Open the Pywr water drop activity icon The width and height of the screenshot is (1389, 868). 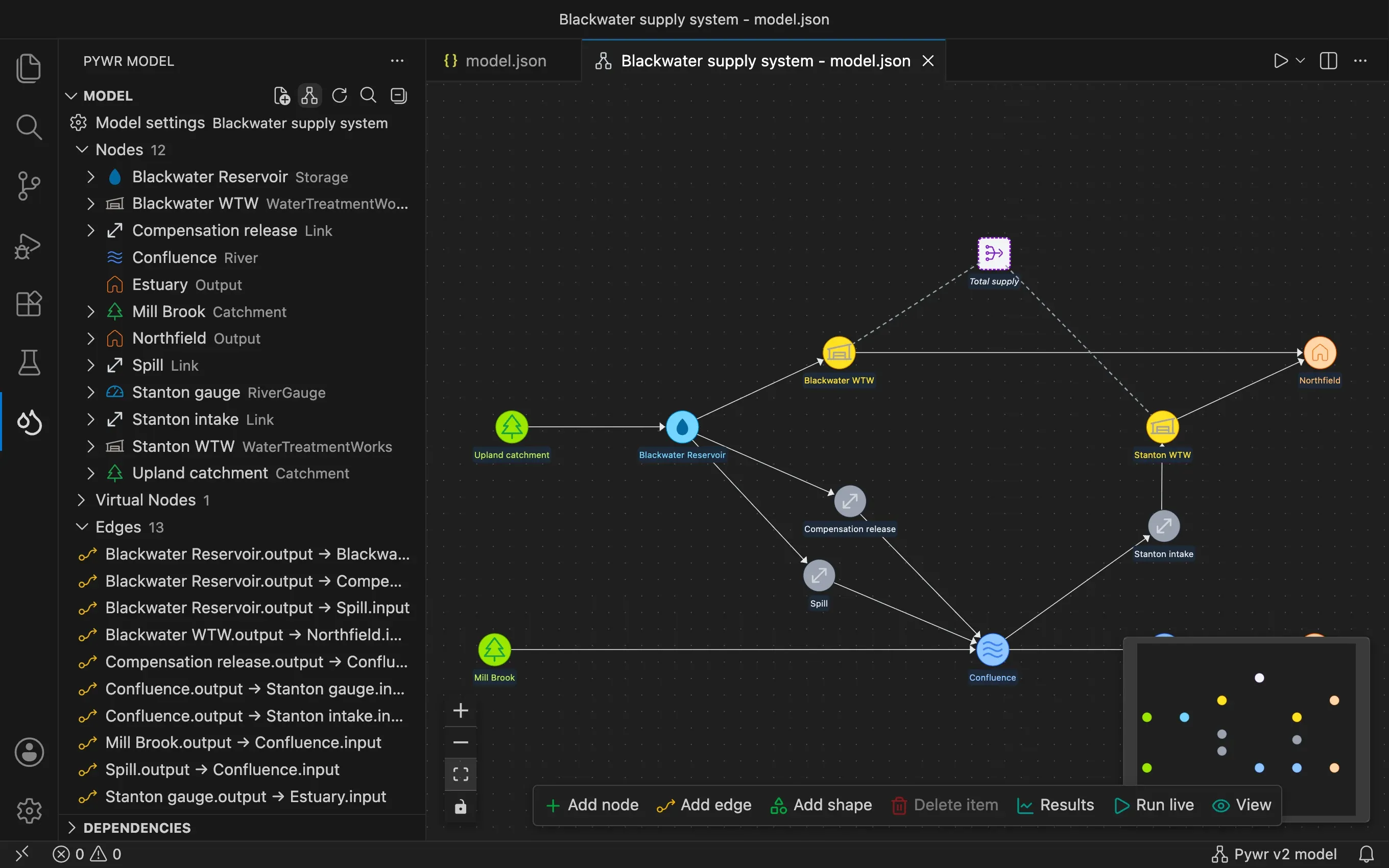click(29, 422)
